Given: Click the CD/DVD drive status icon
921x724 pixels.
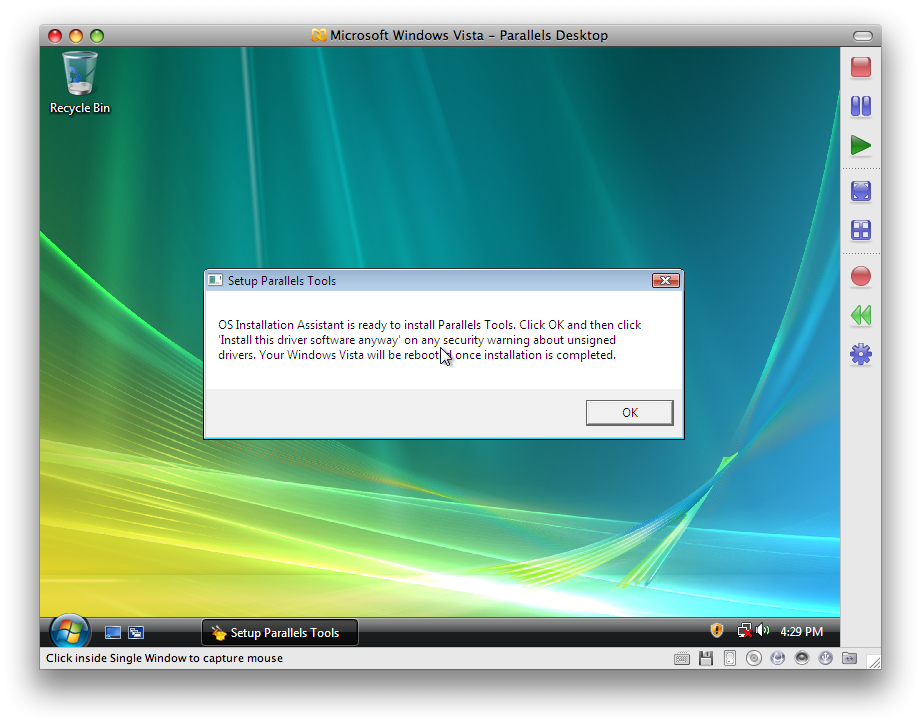Looking at the screenshot, I should [754, 659].
